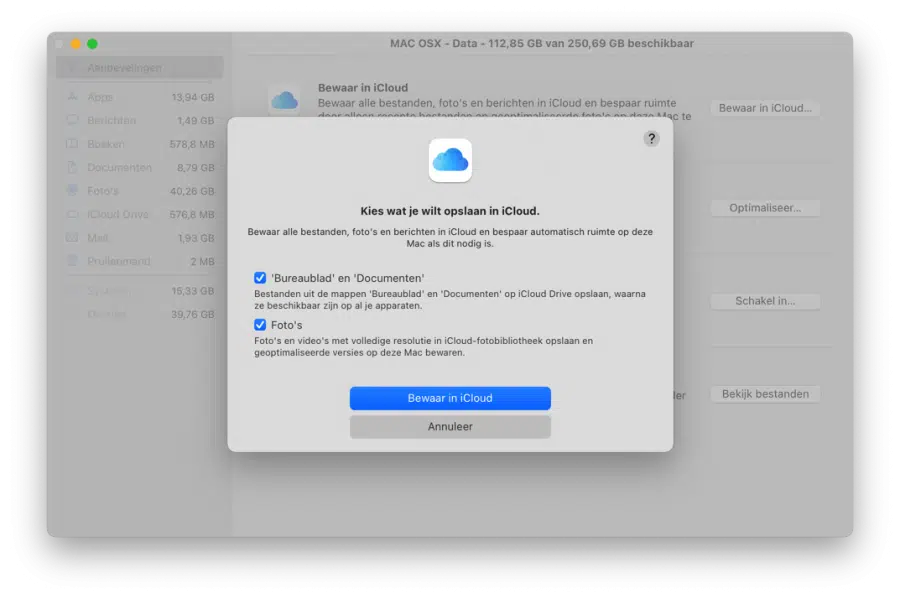
Task: Select iCloud Drive row in sidebar
Action: [x=139, y=214]
